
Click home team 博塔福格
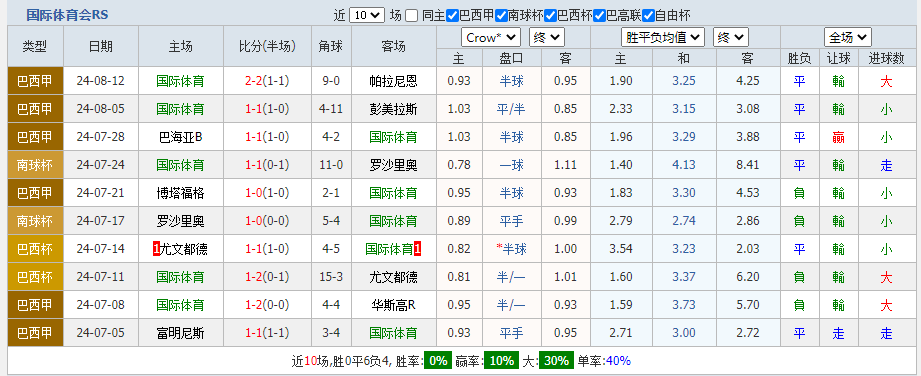[x=180, y=193]
